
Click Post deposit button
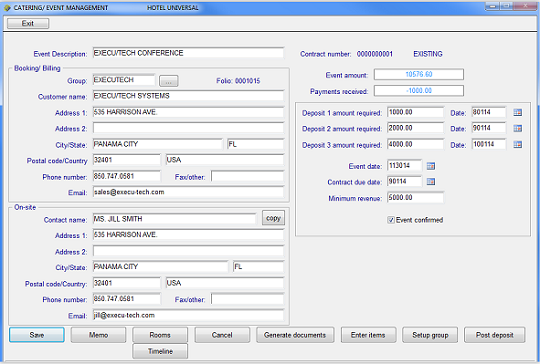[495, 335]
